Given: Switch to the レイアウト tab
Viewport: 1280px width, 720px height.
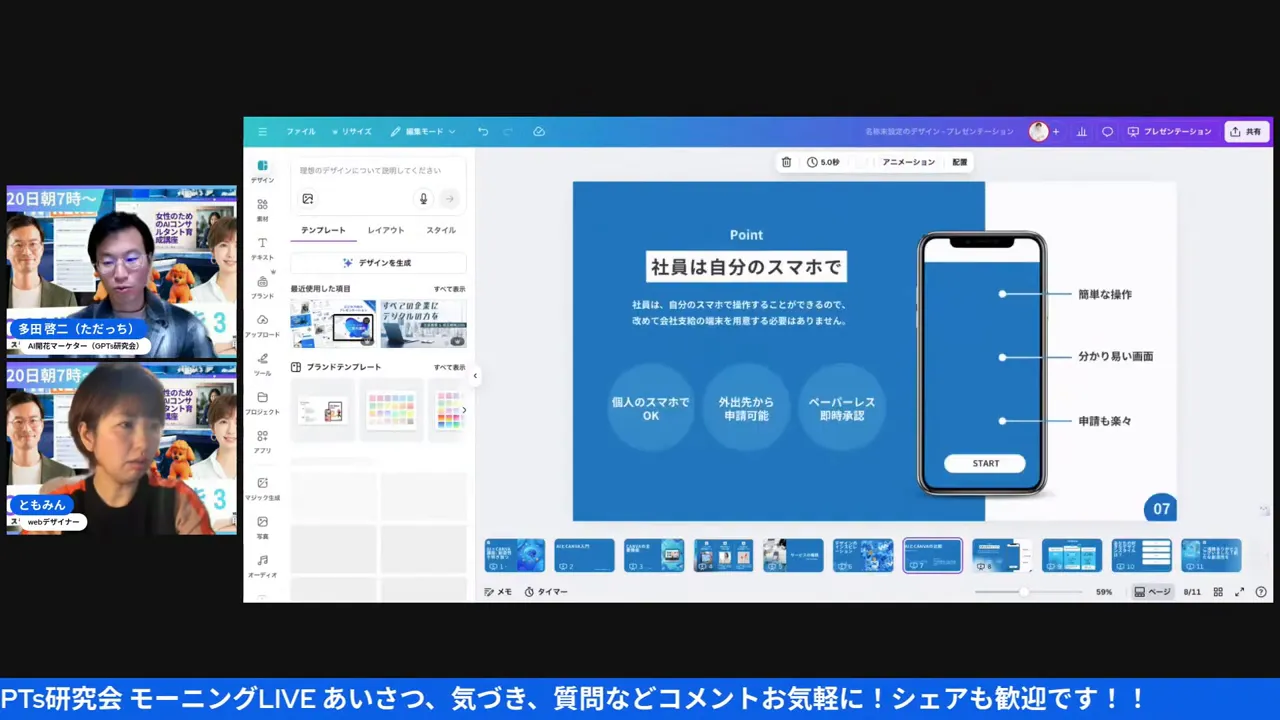Looking at the screenshot, I should [385, 230].
